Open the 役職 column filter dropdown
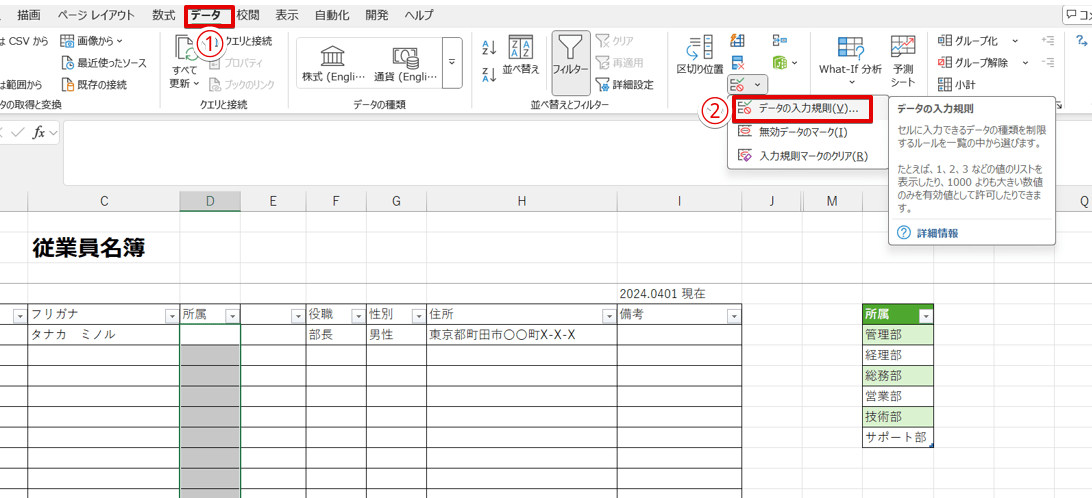1092x498 pixels. 357,316
